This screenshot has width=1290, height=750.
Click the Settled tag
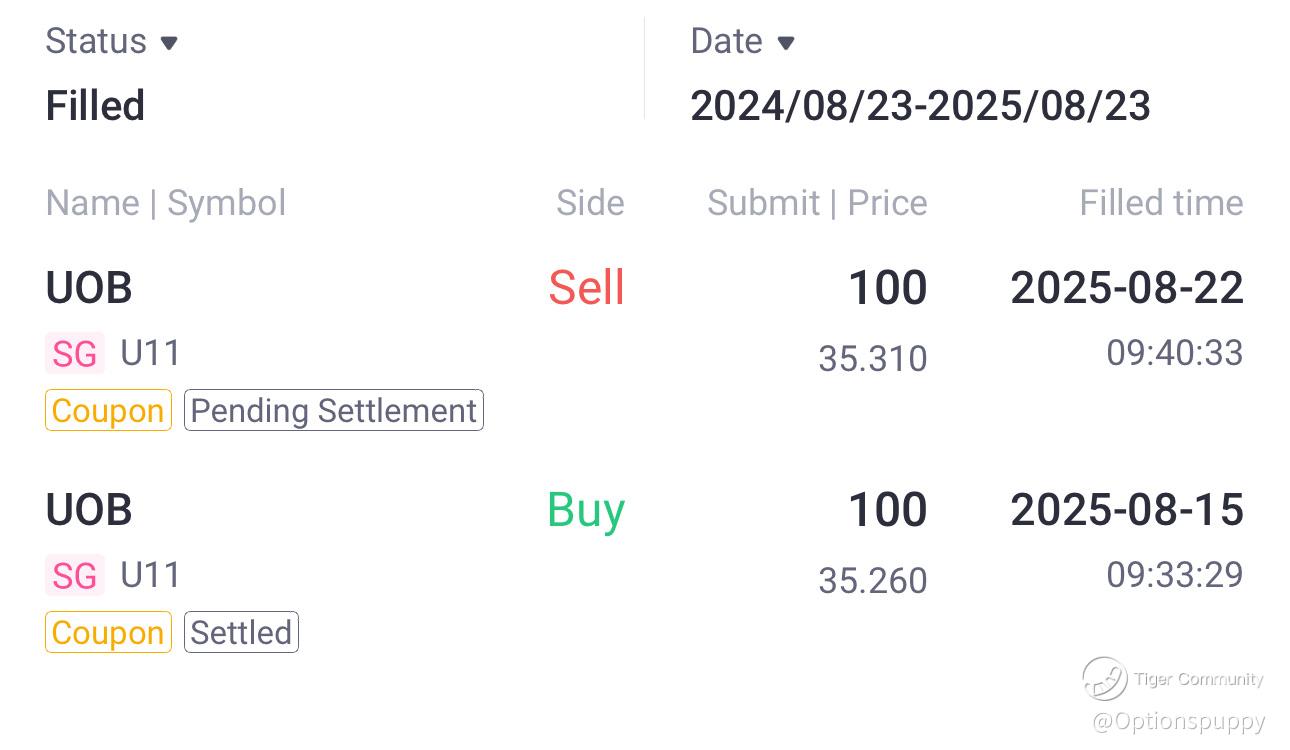point(241,633)
